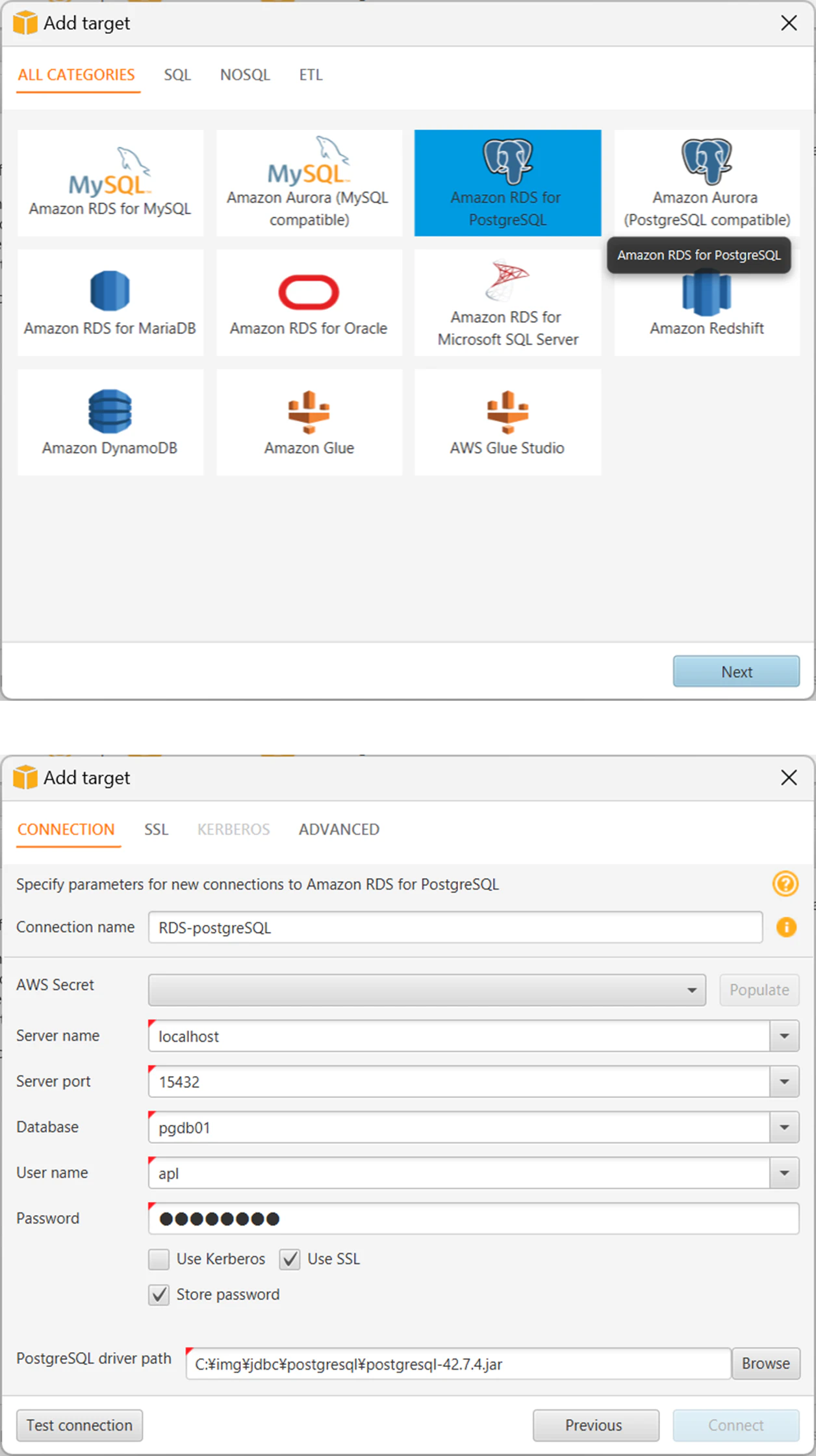Open the ETL category tab
Image resolution: width=816 pixels, height=1456 pixels.
tap(311, 75)
